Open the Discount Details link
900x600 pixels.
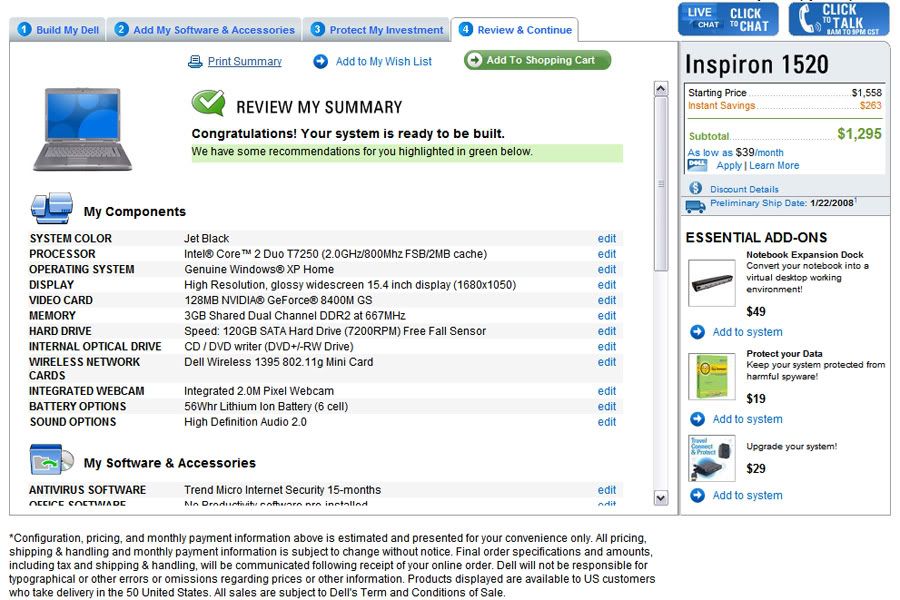pyautogui.click(x=744, y=189)
